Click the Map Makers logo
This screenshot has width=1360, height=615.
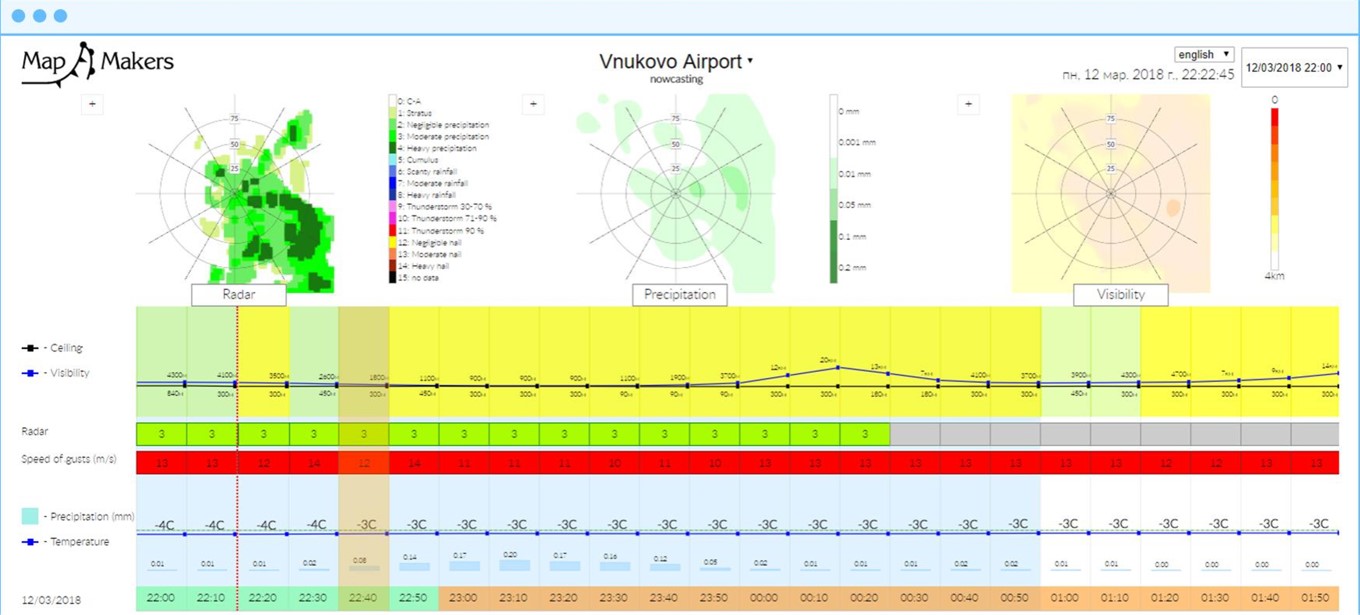point(97,62)
